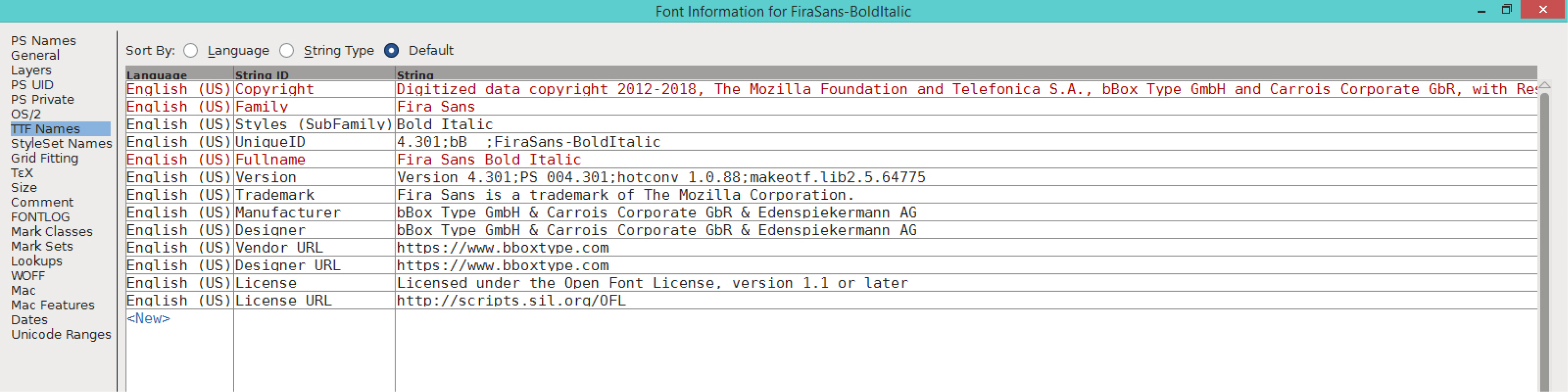Select the Trademark string ID cell

pos(315,195)
